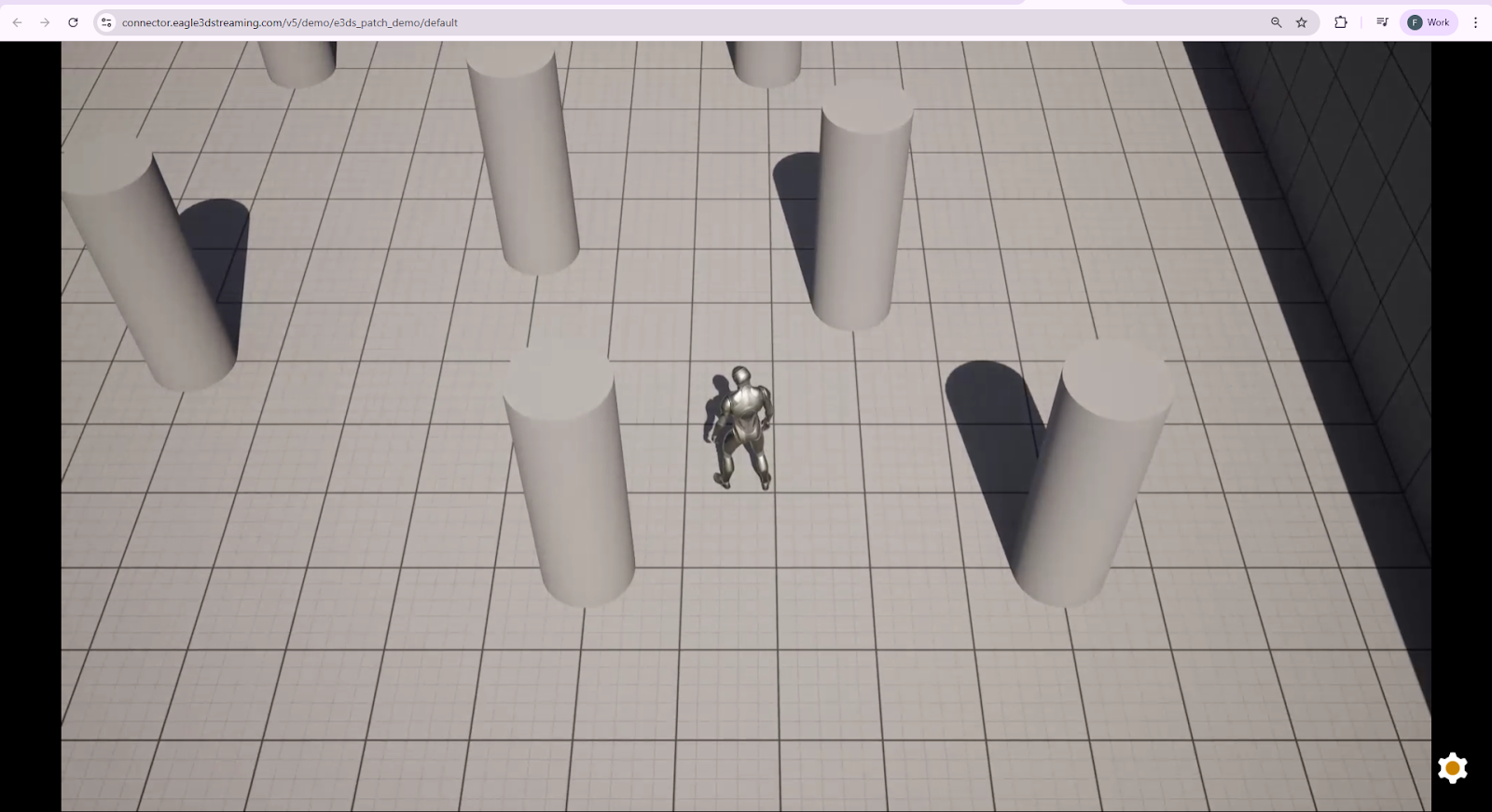Click the tall cylinder at top center-left
1492x812 pixels.
(524, 158)
